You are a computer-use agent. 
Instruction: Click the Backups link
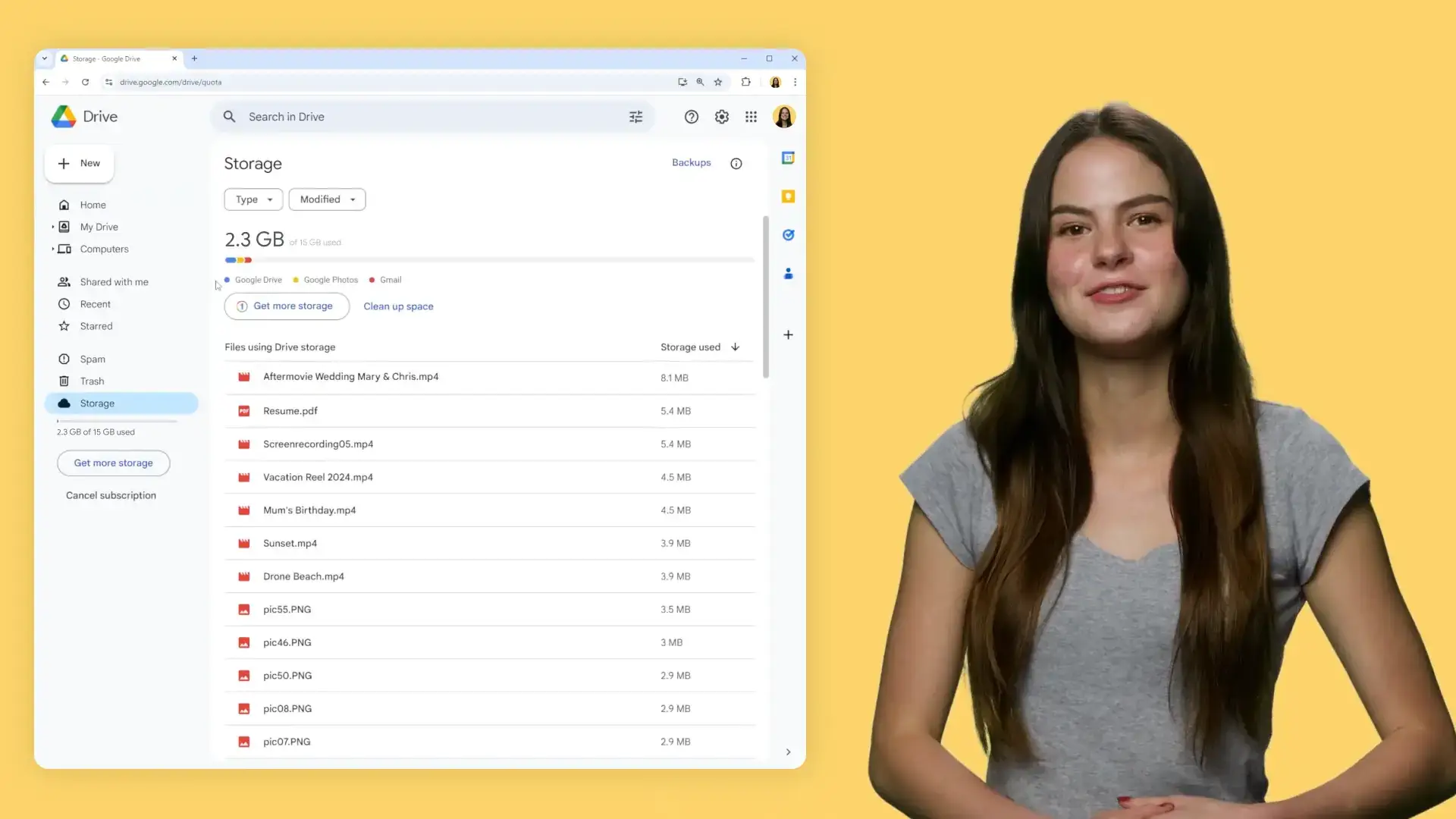[691, 162]
